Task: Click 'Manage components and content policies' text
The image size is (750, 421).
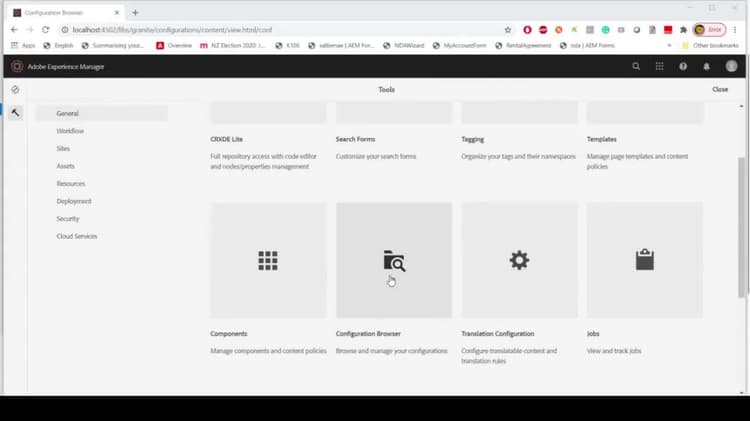Action: pyautogui.click(x=268, y=351)
